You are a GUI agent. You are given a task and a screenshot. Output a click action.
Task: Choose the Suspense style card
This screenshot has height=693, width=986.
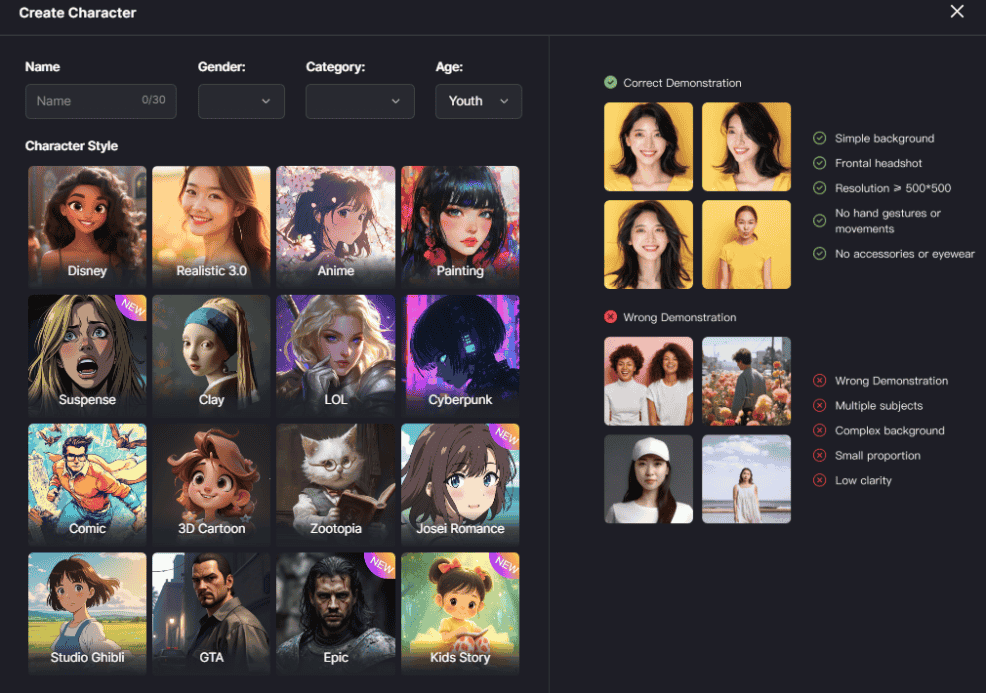87,352
